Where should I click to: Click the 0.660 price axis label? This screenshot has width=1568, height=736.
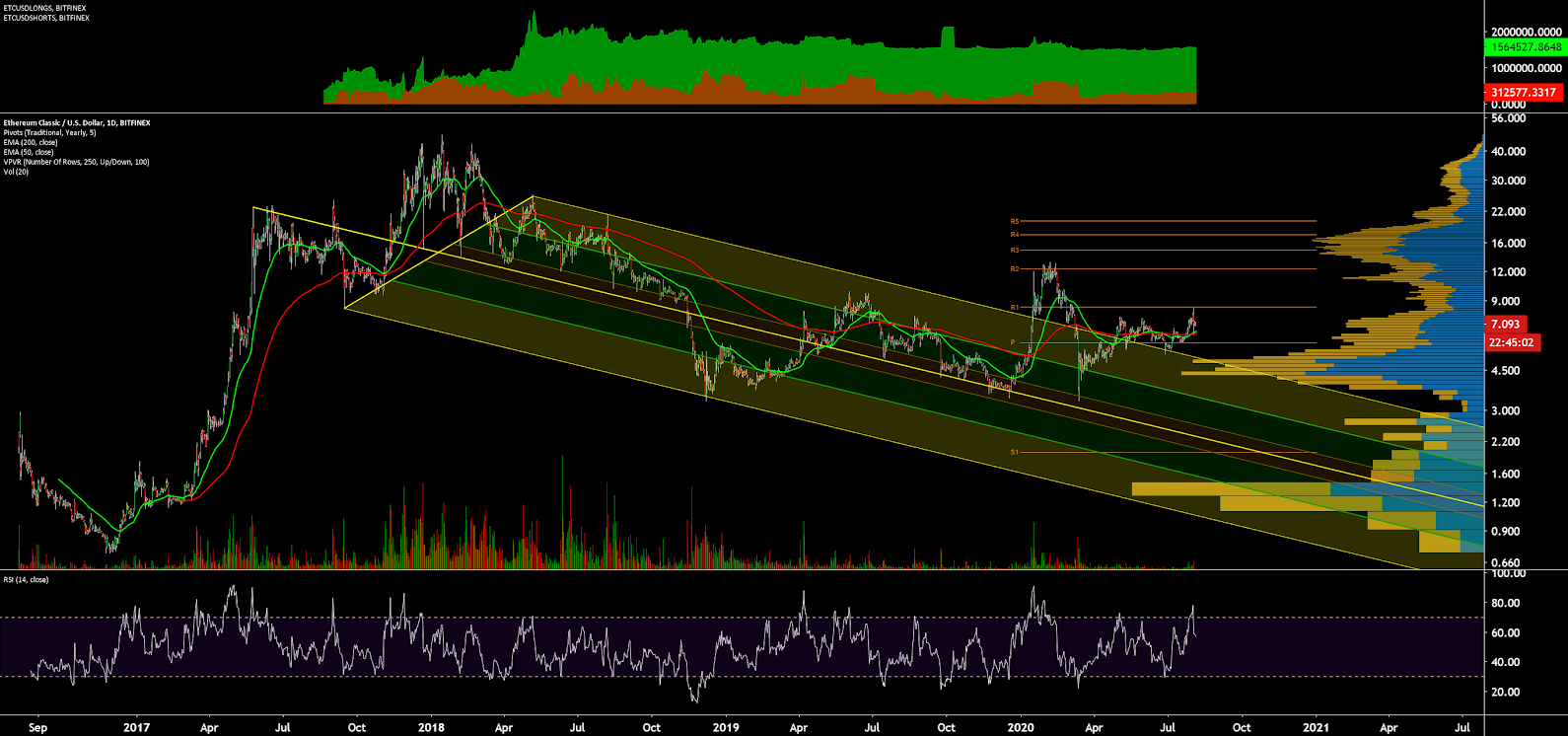1506,562
